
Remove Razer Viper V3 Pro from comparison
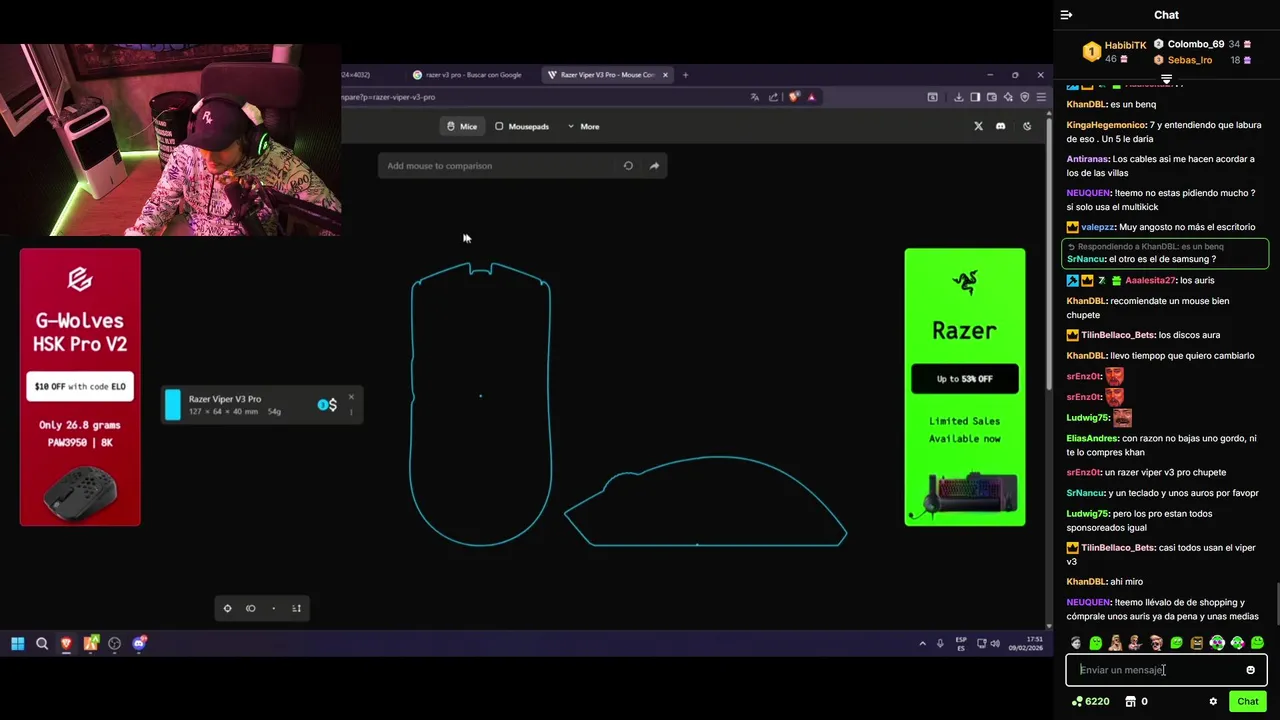point(351,397)
